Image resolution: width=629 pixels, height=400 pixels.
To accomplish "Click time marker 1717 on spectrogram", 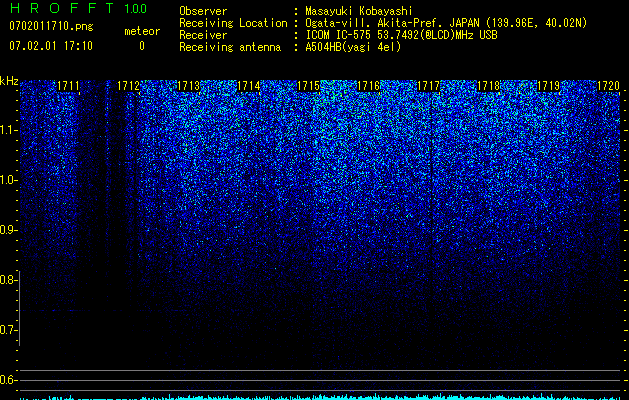I will [429, 86].
